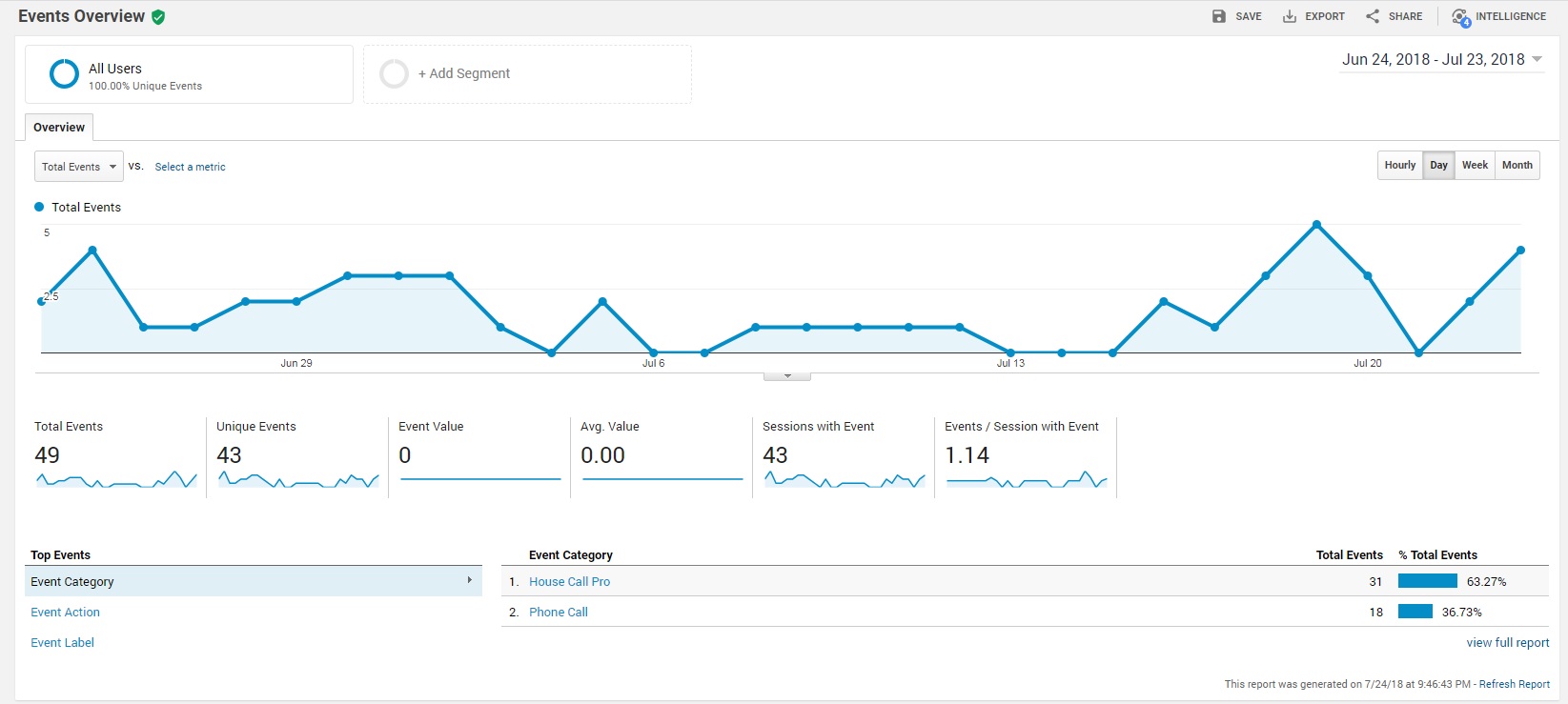
Task: Open the House Call Pro category
Action: (x=569, y=582)
